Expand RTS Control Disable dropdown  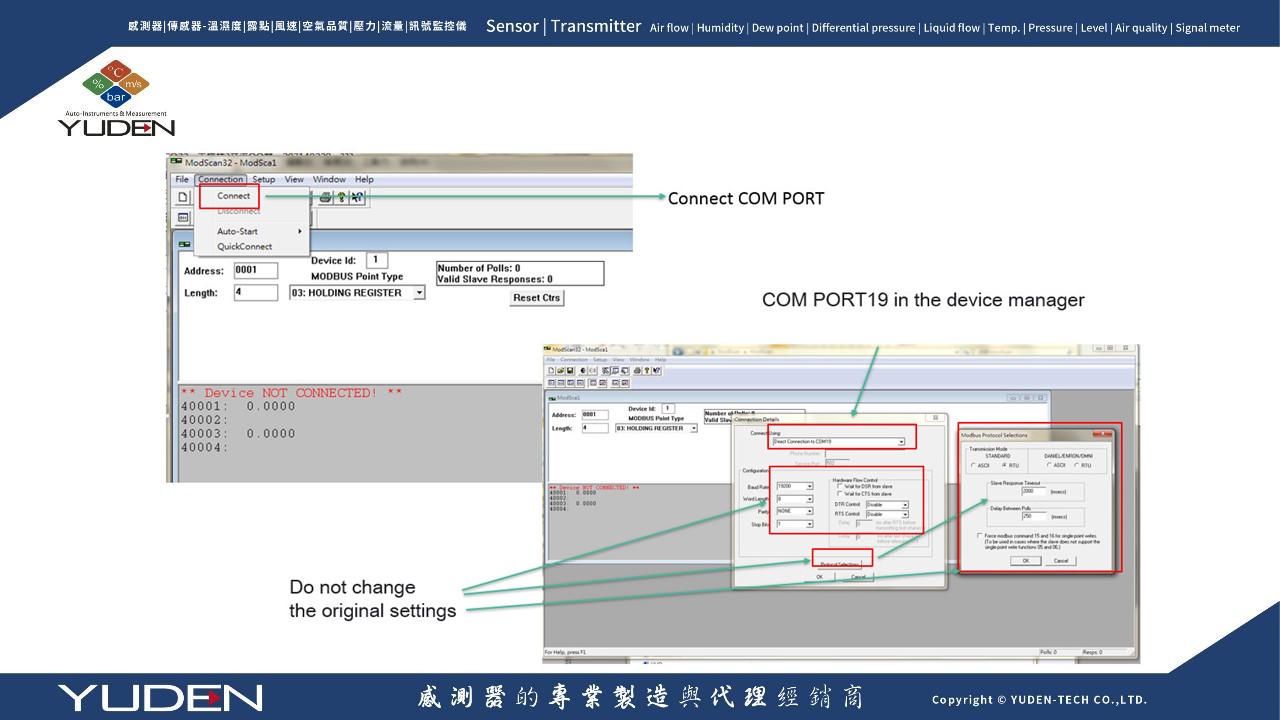[x=905, y=514]
